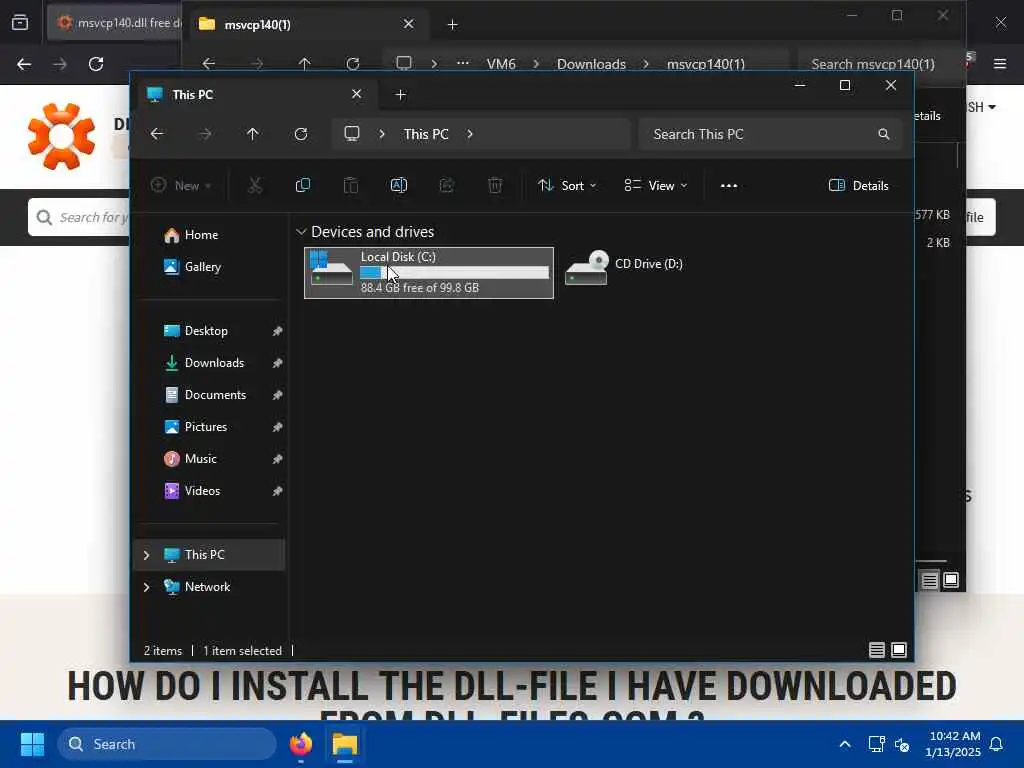Click the taskbar Search box

(x=167, y=744)
